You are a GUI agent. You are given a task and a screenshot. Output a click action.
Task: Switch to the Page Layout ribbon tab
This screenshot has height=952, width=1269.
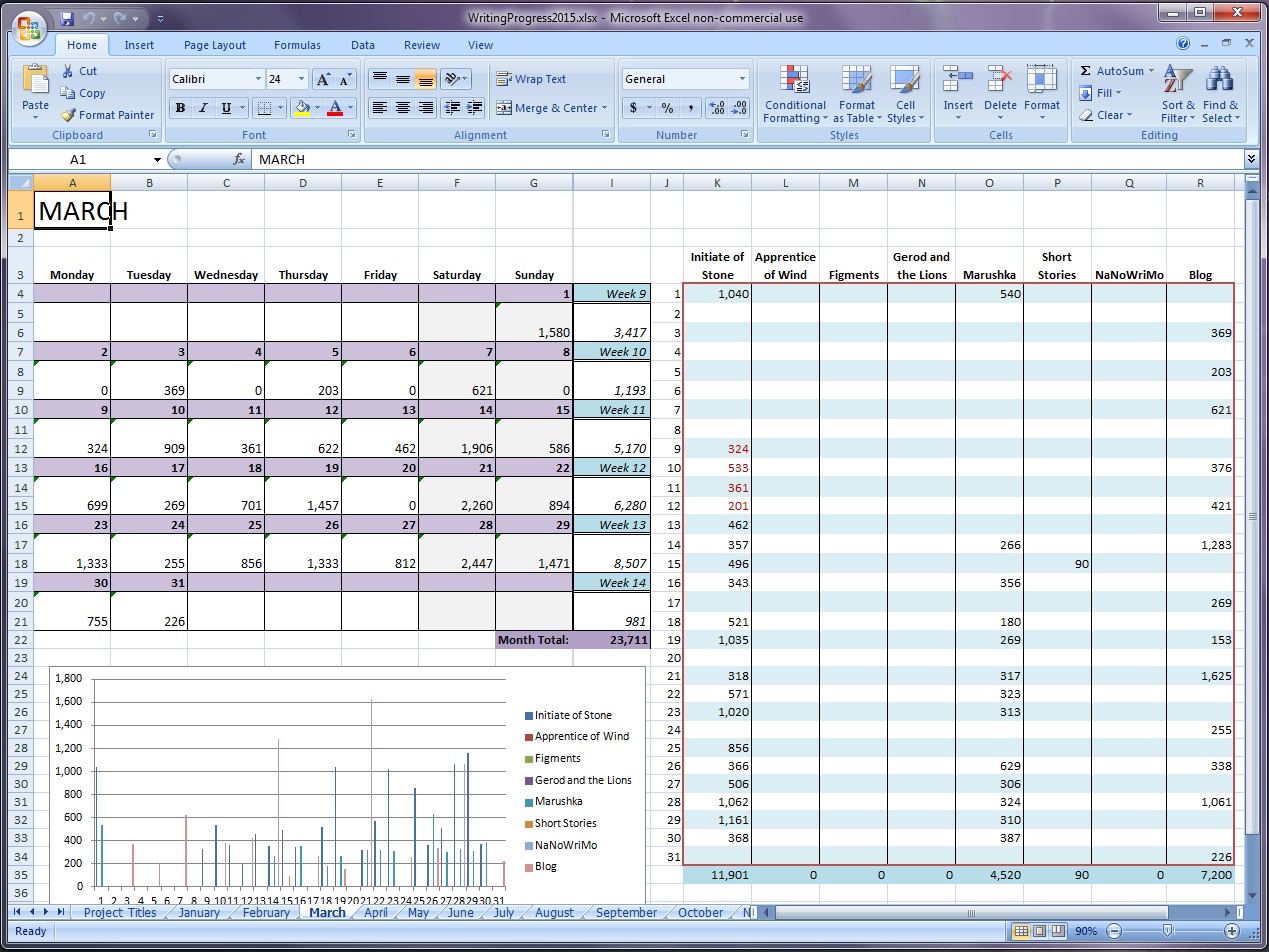pyautogui.click(x=214, y=45)
